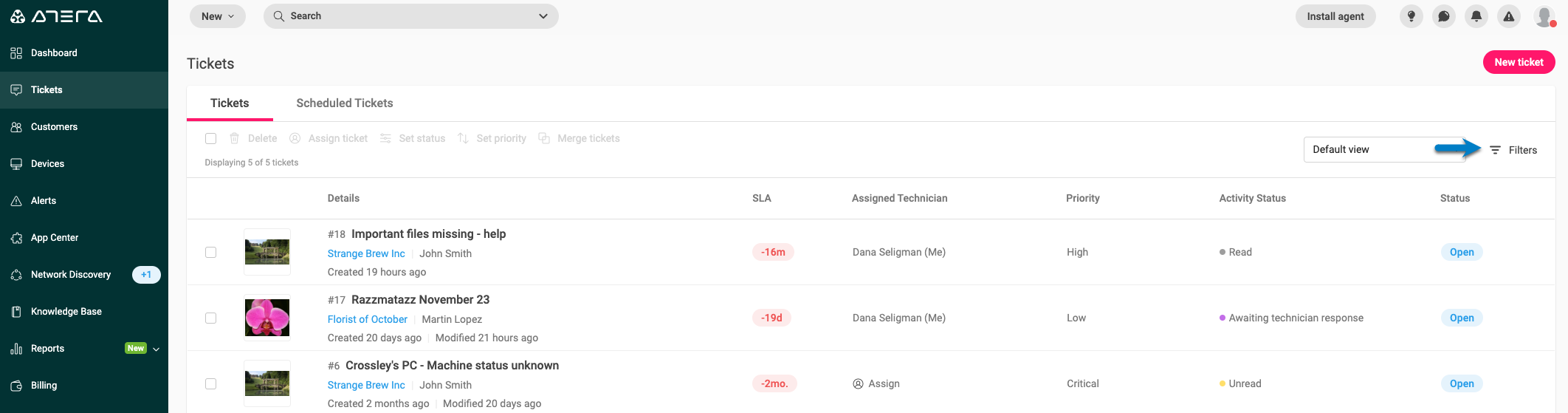Click the New ticket button
This screenshot has width=1568, height=413.
pyautogui.click(x=1519, y=62)
